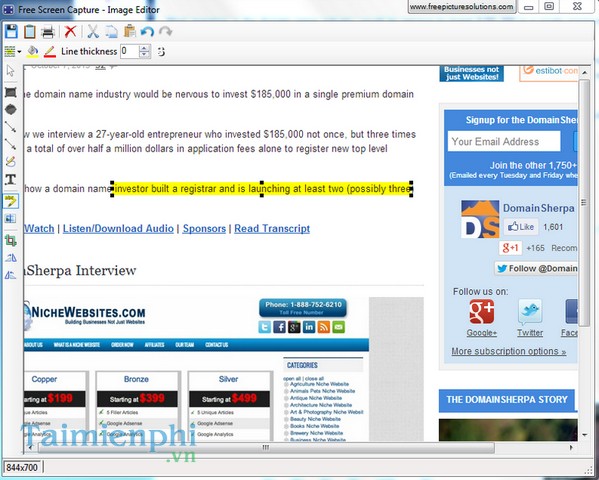Viewport: 599px width, 480px height.
Task: Print the image using the printer icon
Action: coord(48,32)
